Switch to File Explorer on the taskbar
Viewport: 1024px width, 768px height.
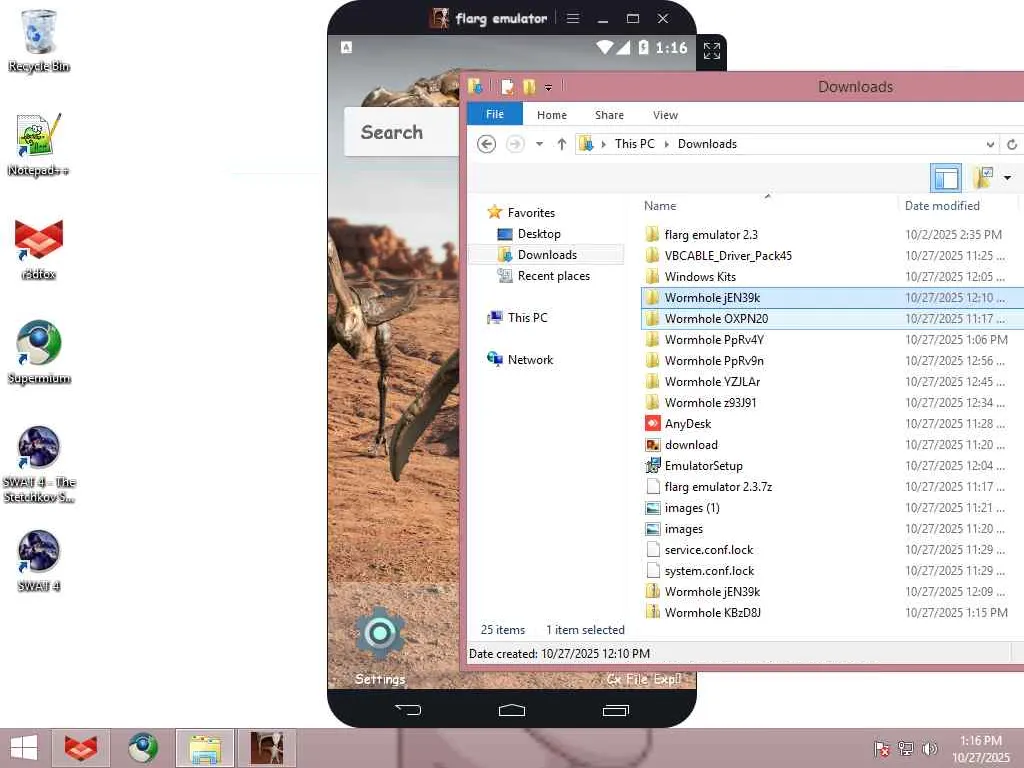coord(204,748)
